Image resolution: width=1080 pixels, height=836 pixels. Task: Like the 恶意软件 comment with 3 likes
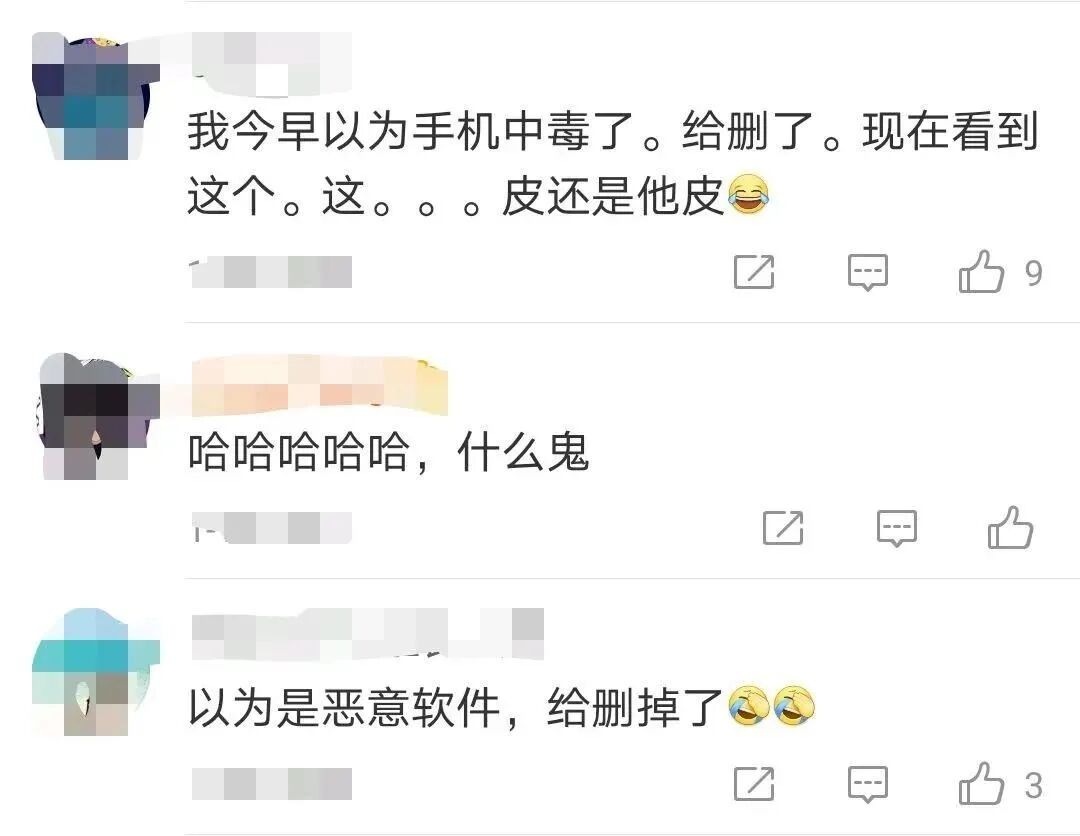point(982,784)
